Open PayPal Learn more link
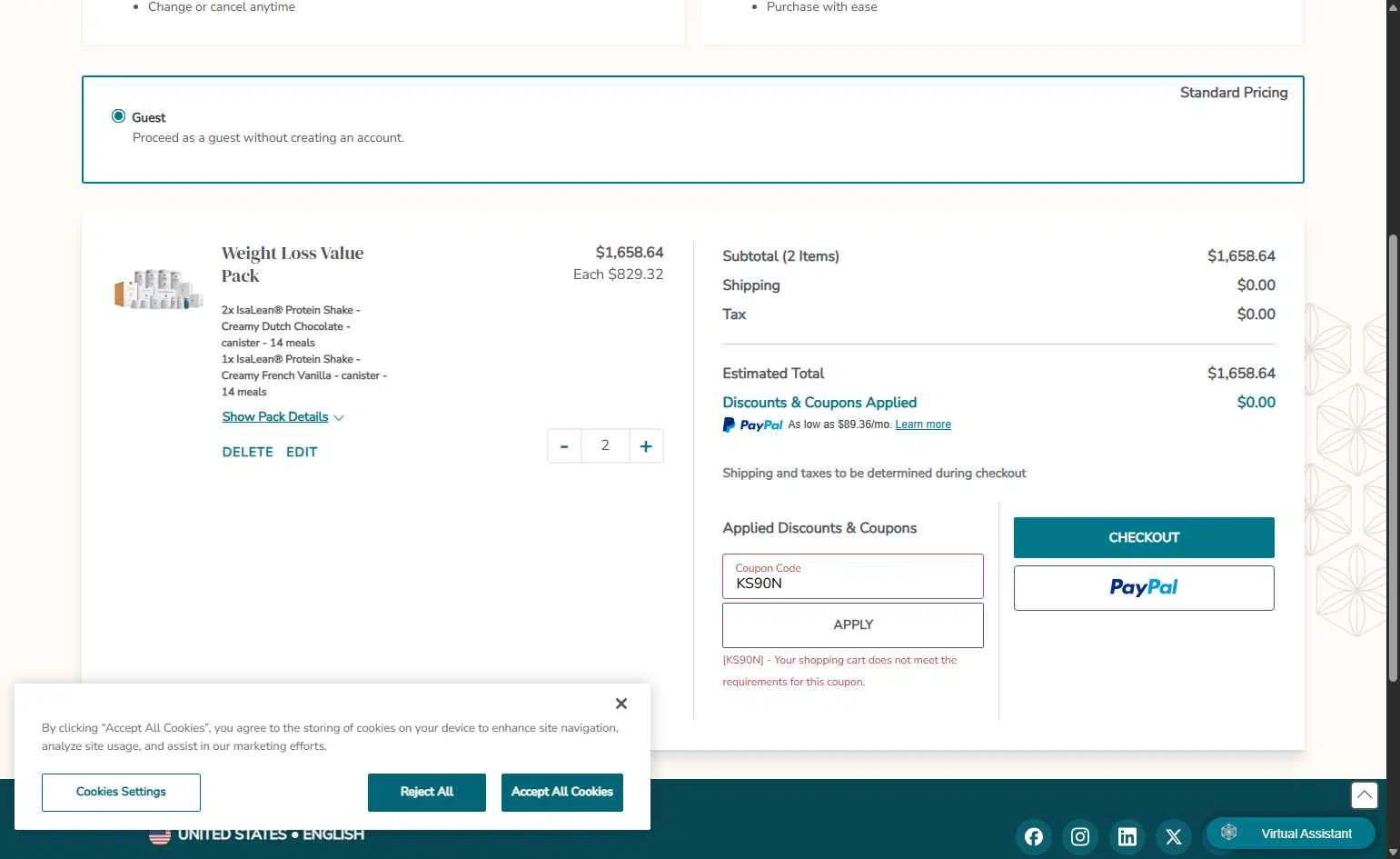This screenshot has width=1400, height=859. pos(923,425)
